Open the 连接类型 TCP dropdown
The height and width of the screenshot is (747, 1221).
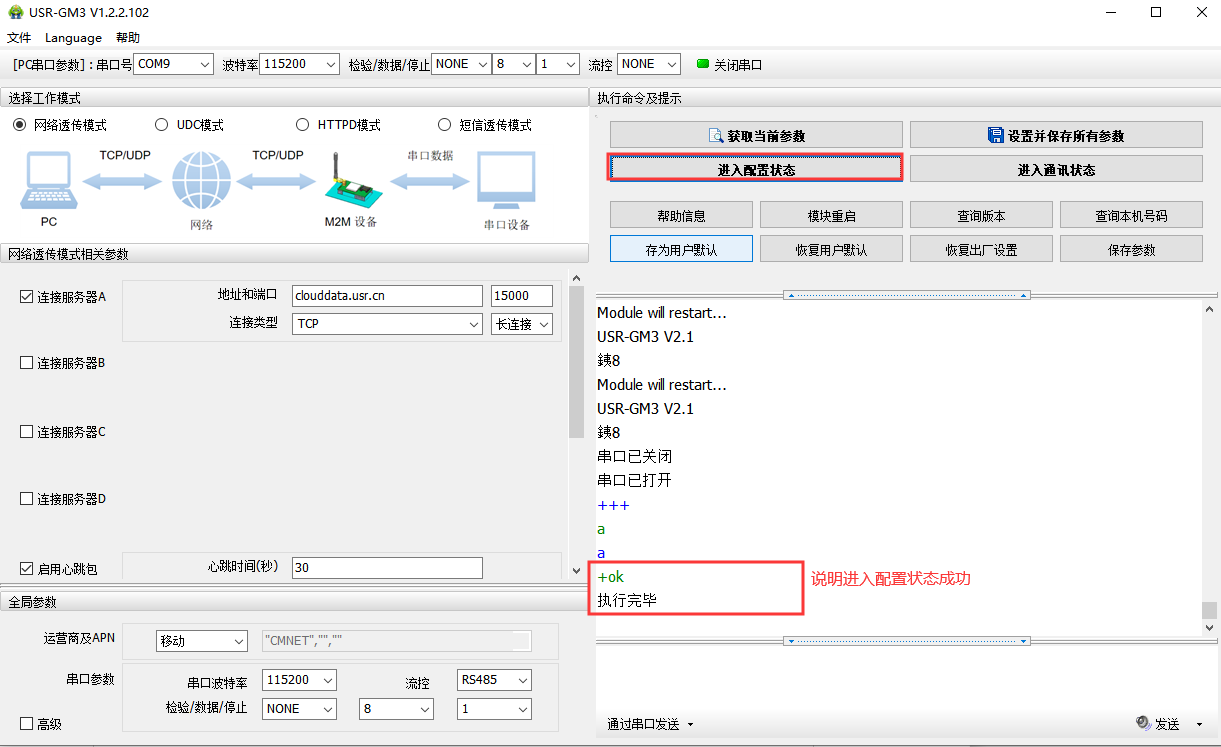click(x=387, y=324)
